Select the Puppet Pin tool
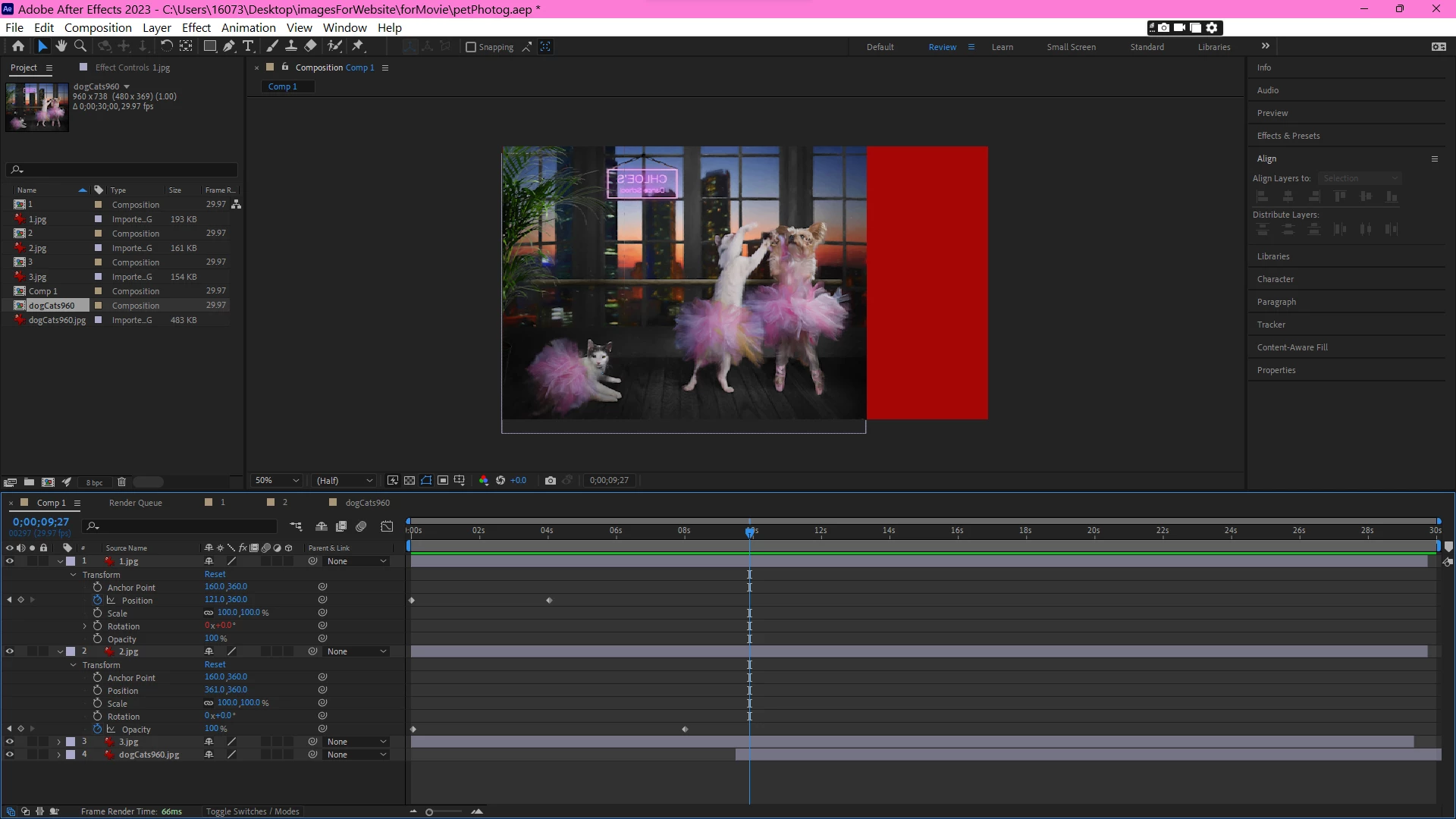Viewport: 1456px width, 819px height. click(358, 46)
